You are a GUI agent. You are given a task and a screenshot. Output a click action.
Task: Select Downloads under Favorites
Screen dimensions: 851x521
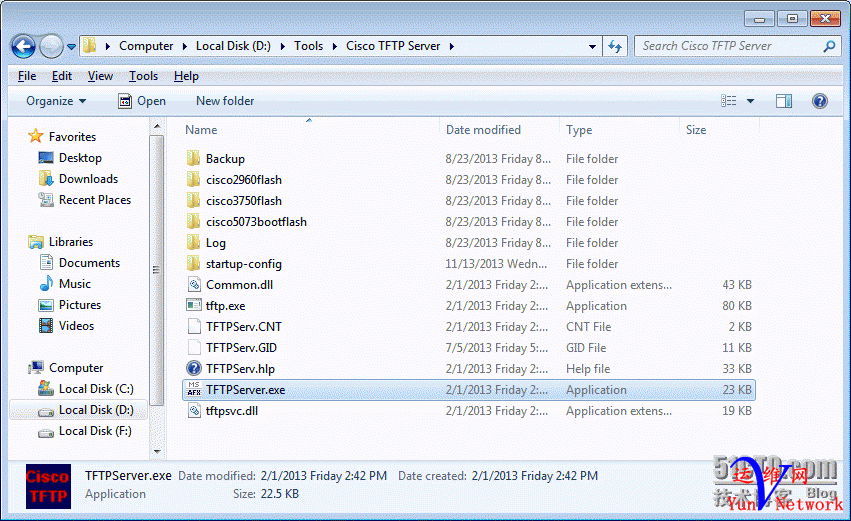click(x=88, y=179)
